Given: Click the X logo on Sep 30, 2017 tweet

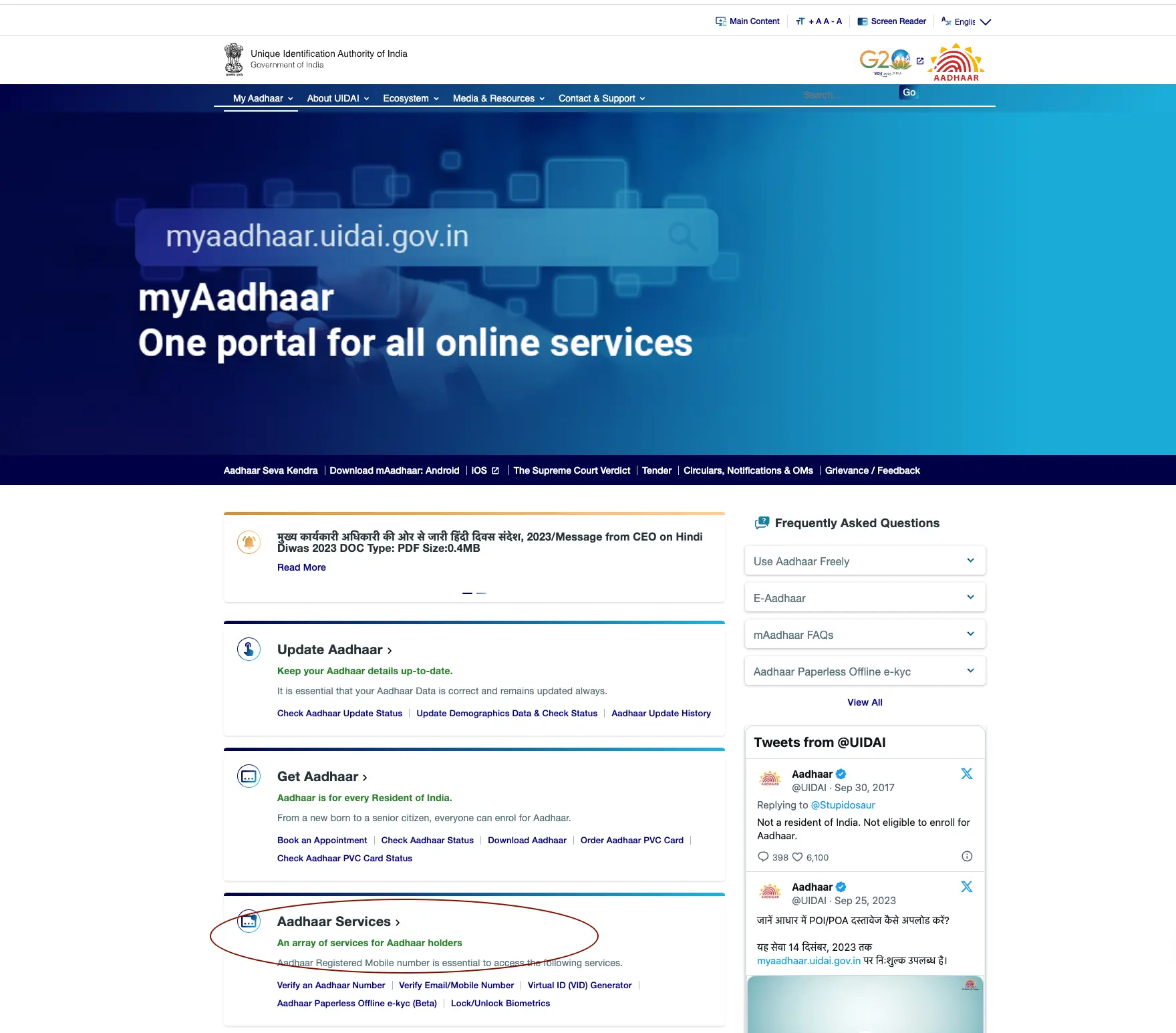Looking at the screenshot, I should [x=967, y=774].
